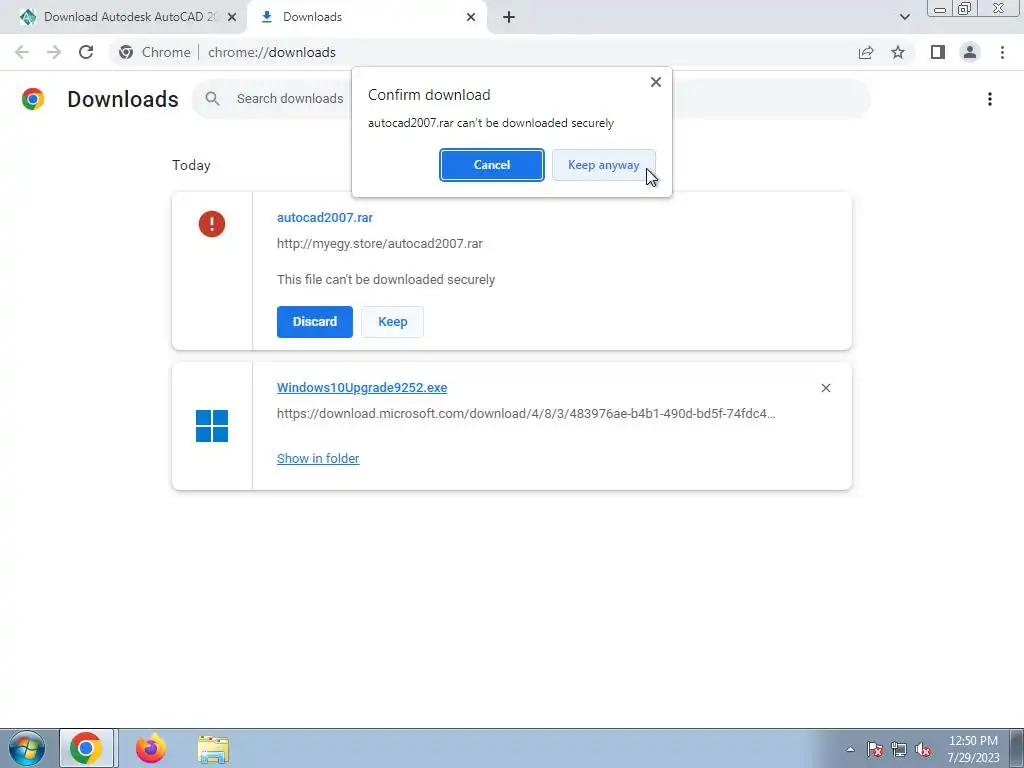This screenshot has height=768, width=1024.
Task: Switch to the Download Autodesk AutoCAD tab
Action: pyautogui.click(x=124, y=17)
